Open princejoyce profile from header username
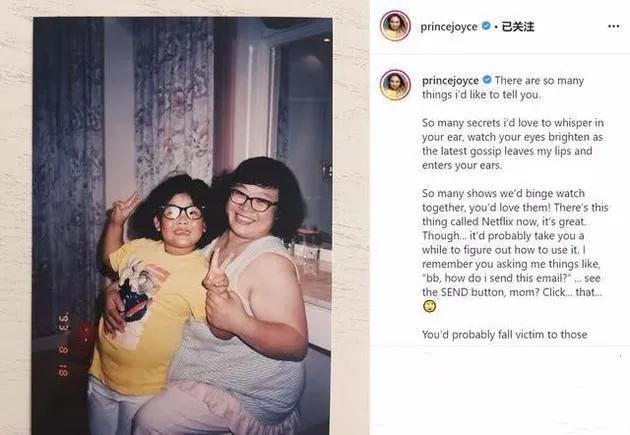This screenshot has width=630, height=435. click(x=449, y=27)
